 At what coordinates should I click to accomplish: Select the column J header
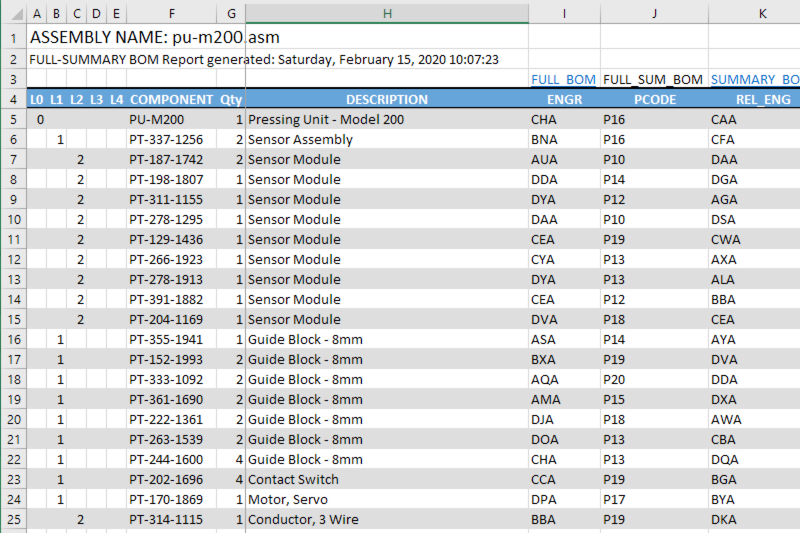pyautogui.click(x=654, y=13)
